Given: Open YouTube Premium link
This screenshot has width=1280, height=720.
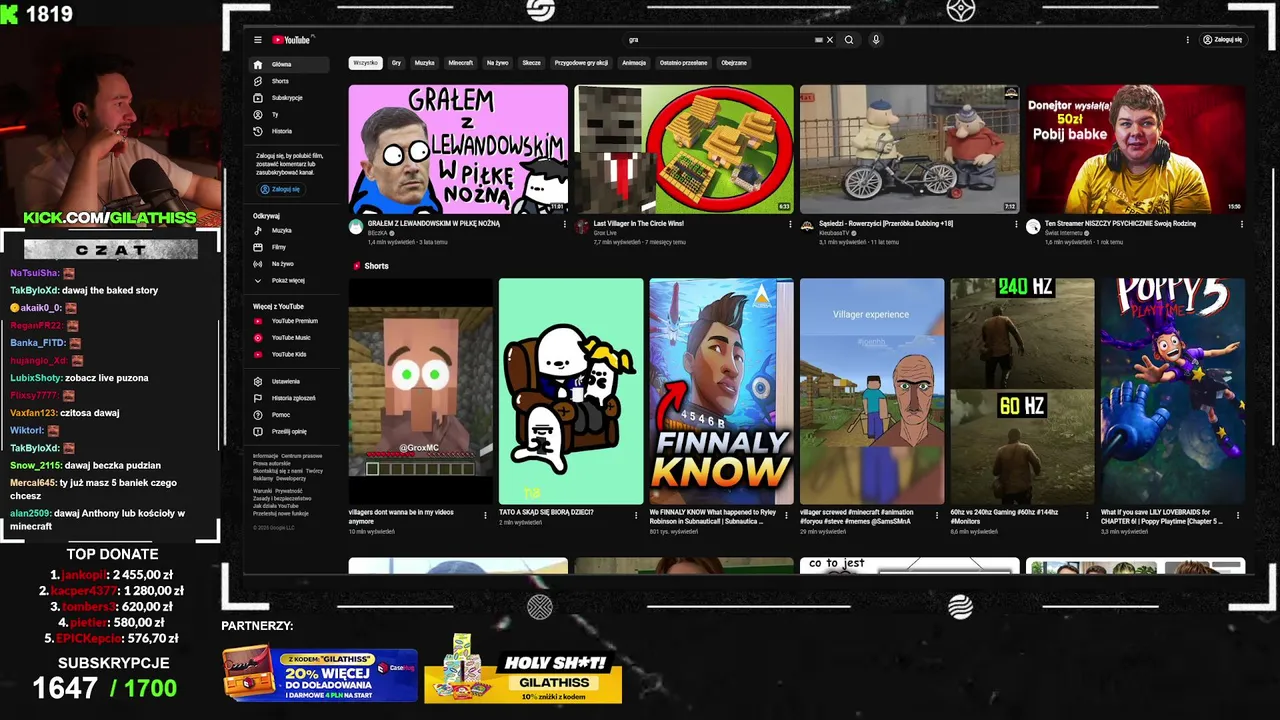Looking at the screenshot, I should click(x=289, y=321).
